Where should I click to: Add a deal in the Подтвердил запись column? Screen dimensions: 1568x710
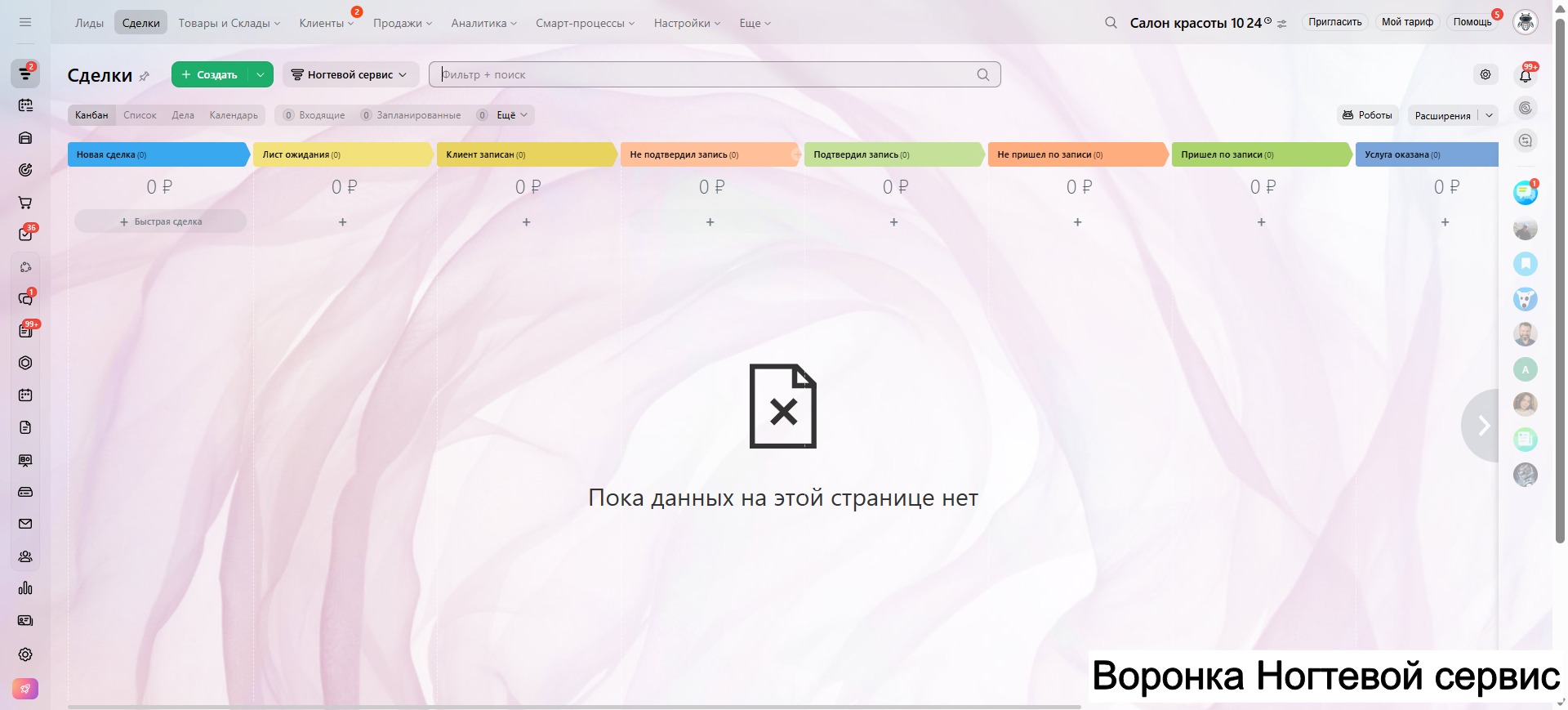point(894,222)
